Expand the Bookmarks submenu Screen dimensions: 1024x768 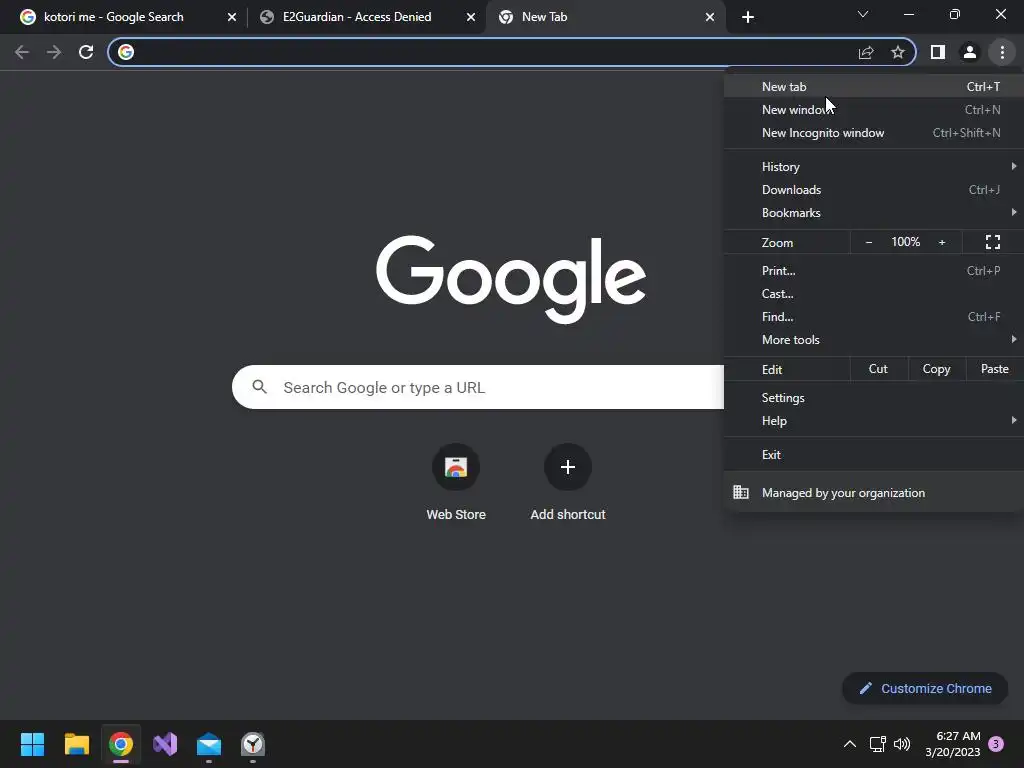click(x=874, y=213)
